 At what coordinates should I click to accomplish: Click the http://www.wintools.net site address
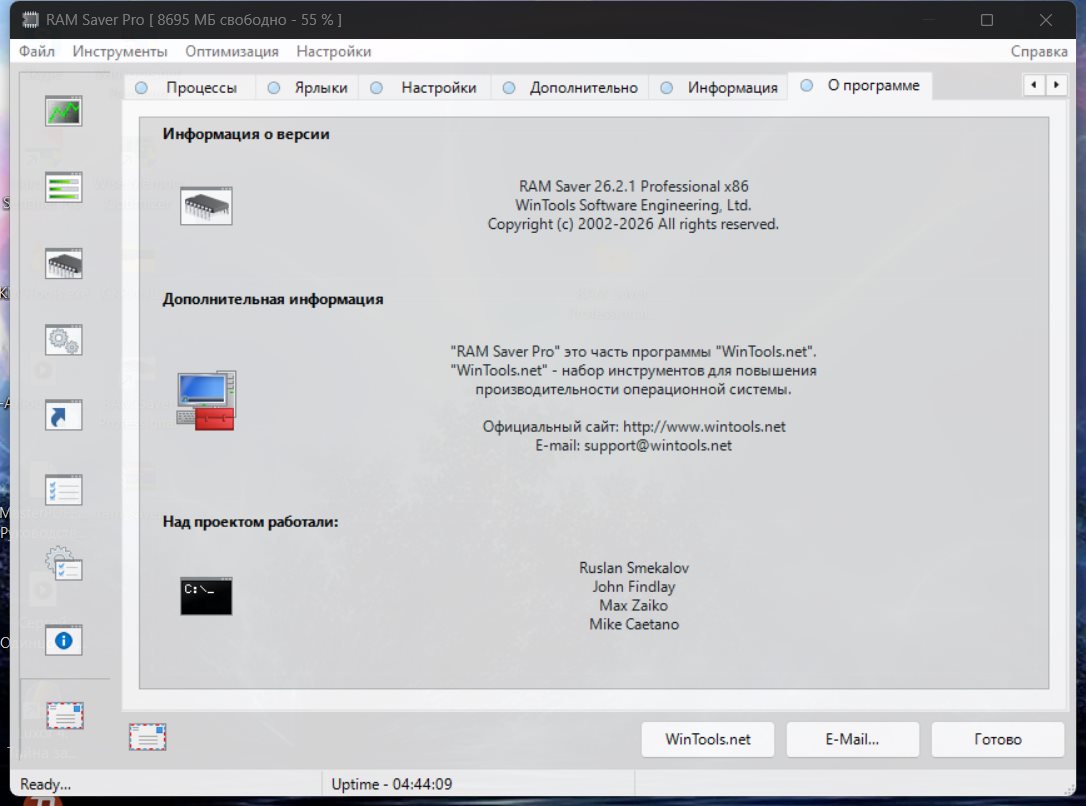point(704,427)
